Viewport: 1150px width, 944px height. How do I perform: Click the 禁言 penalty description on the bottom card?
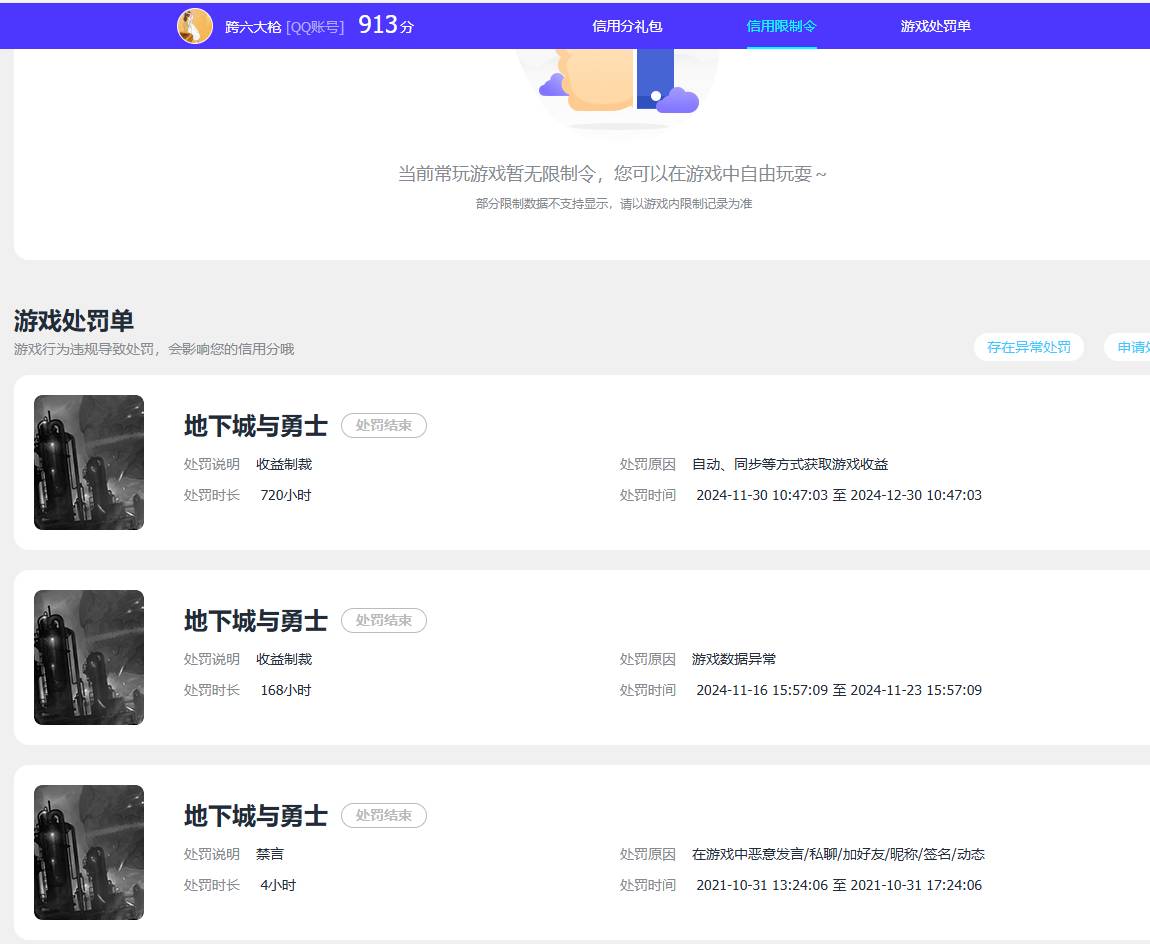tap(268, 854)
